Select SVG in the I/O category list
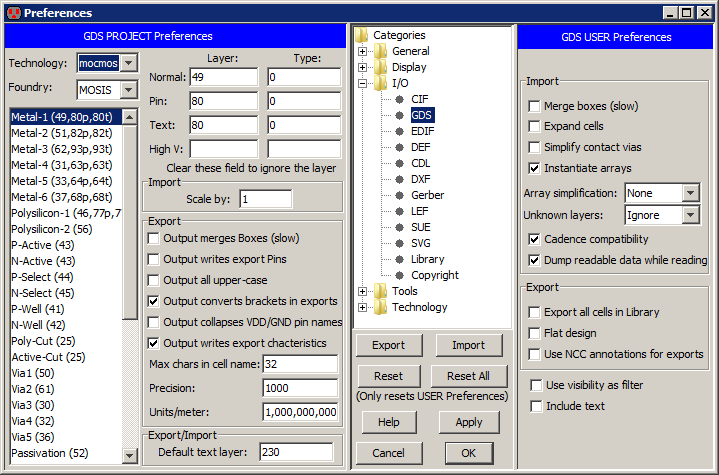Viewport: 719px width, 475px height. 421,243
